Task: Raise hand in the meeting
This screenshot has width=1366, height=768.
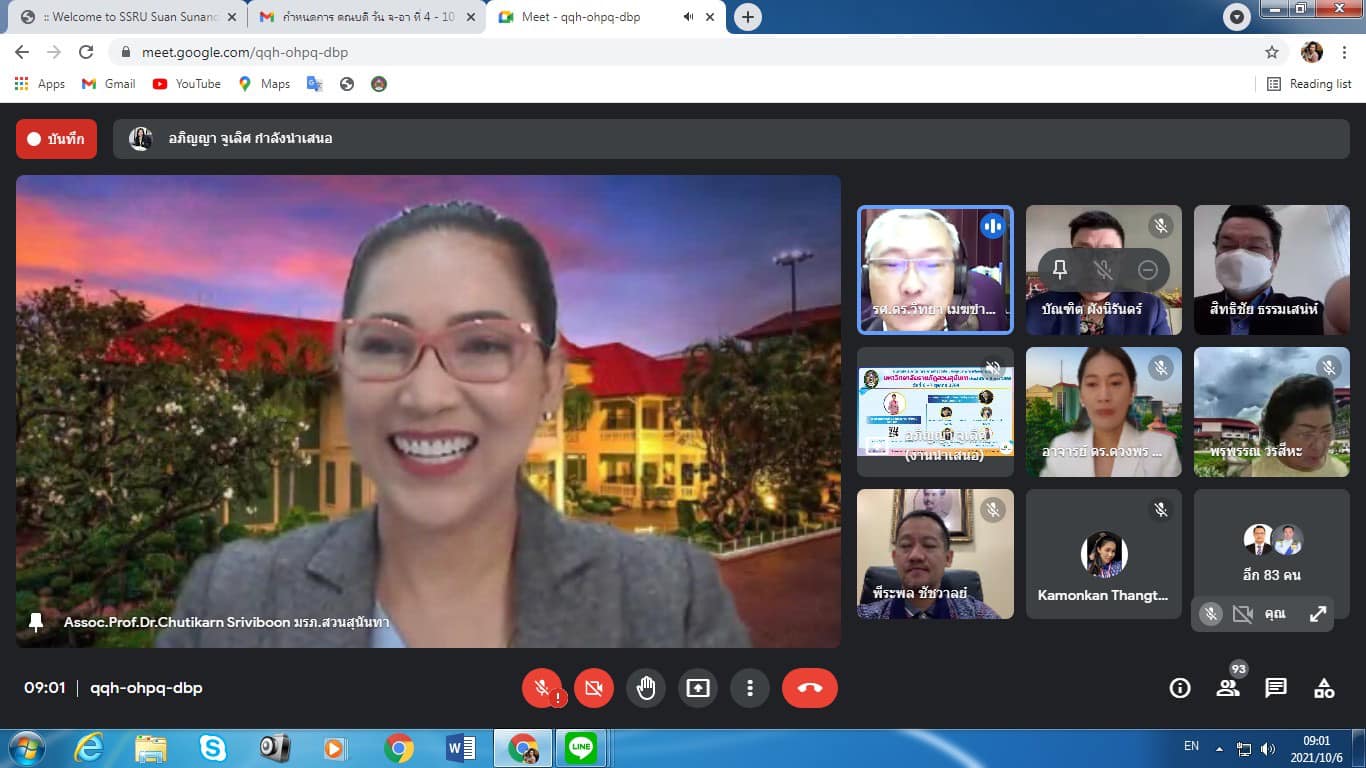Action: coord(646,688)
